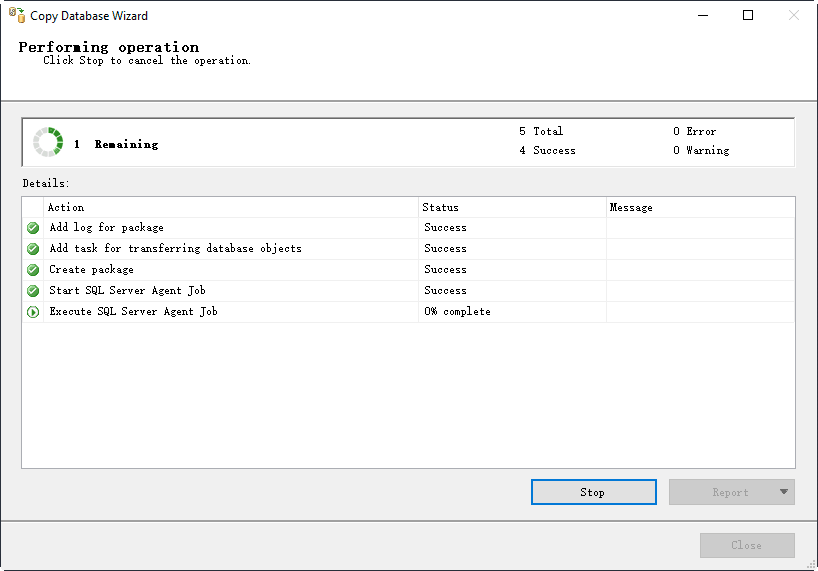Click in-progress icon beside Execute SQL Server Agent Job
The image size is (818, 571).
(33, 312)
